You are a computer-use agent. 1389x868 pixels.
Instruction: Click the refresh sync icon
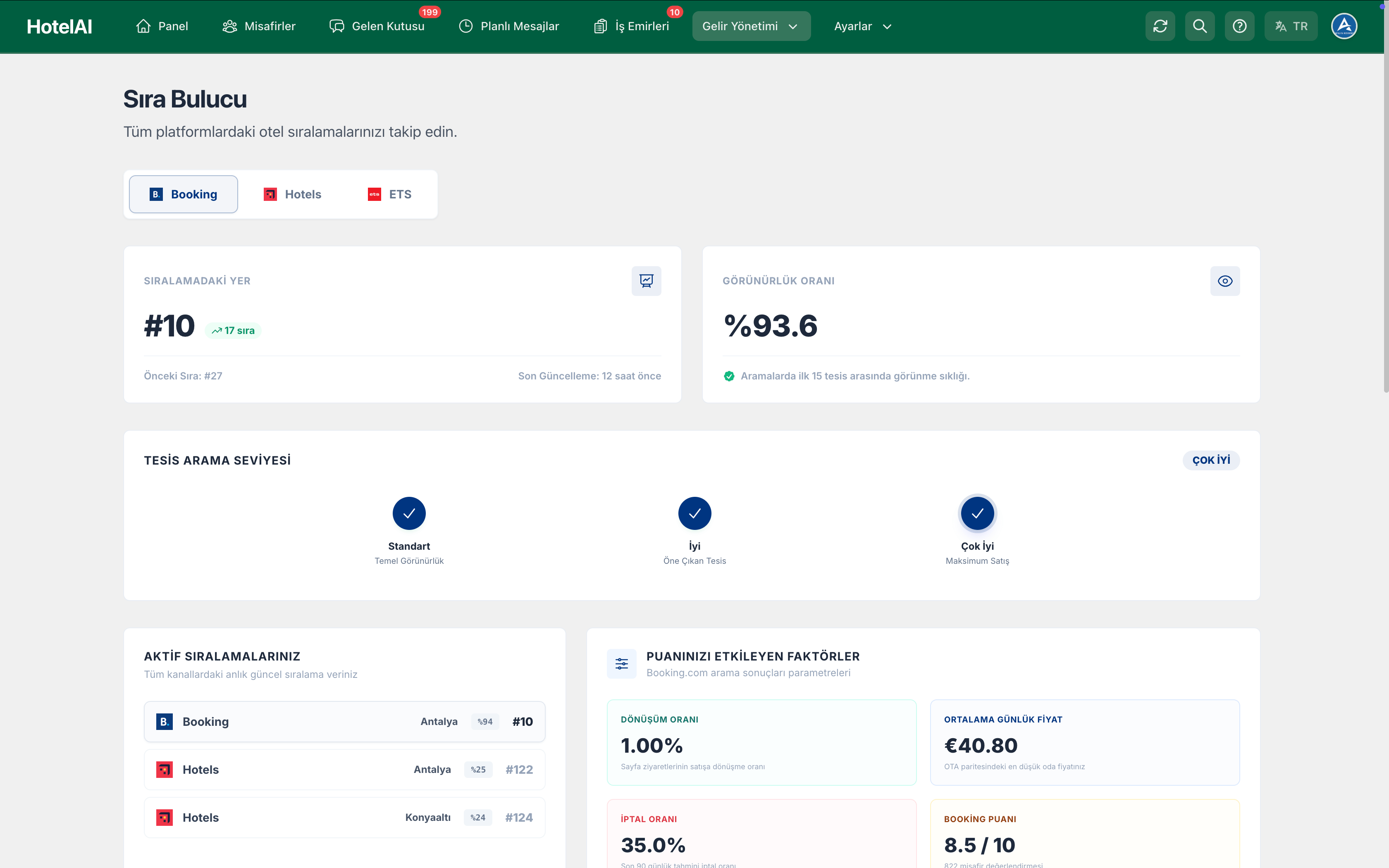point(1160,26)
